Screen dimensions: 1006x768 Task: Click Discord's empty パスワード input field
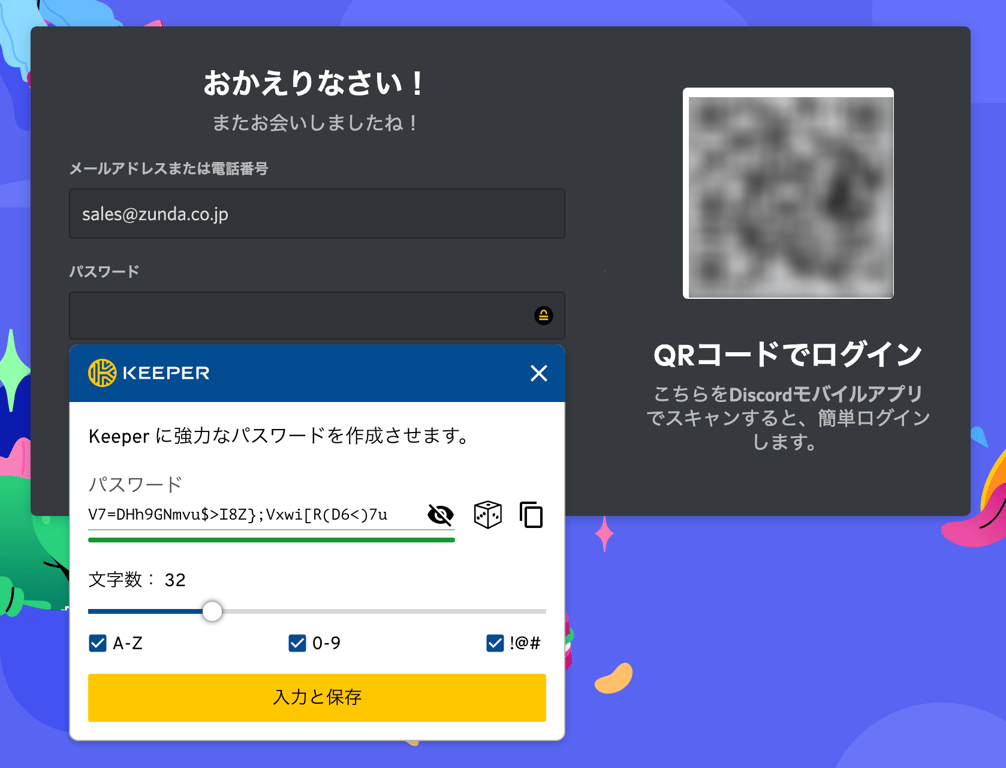coord(300,315)
